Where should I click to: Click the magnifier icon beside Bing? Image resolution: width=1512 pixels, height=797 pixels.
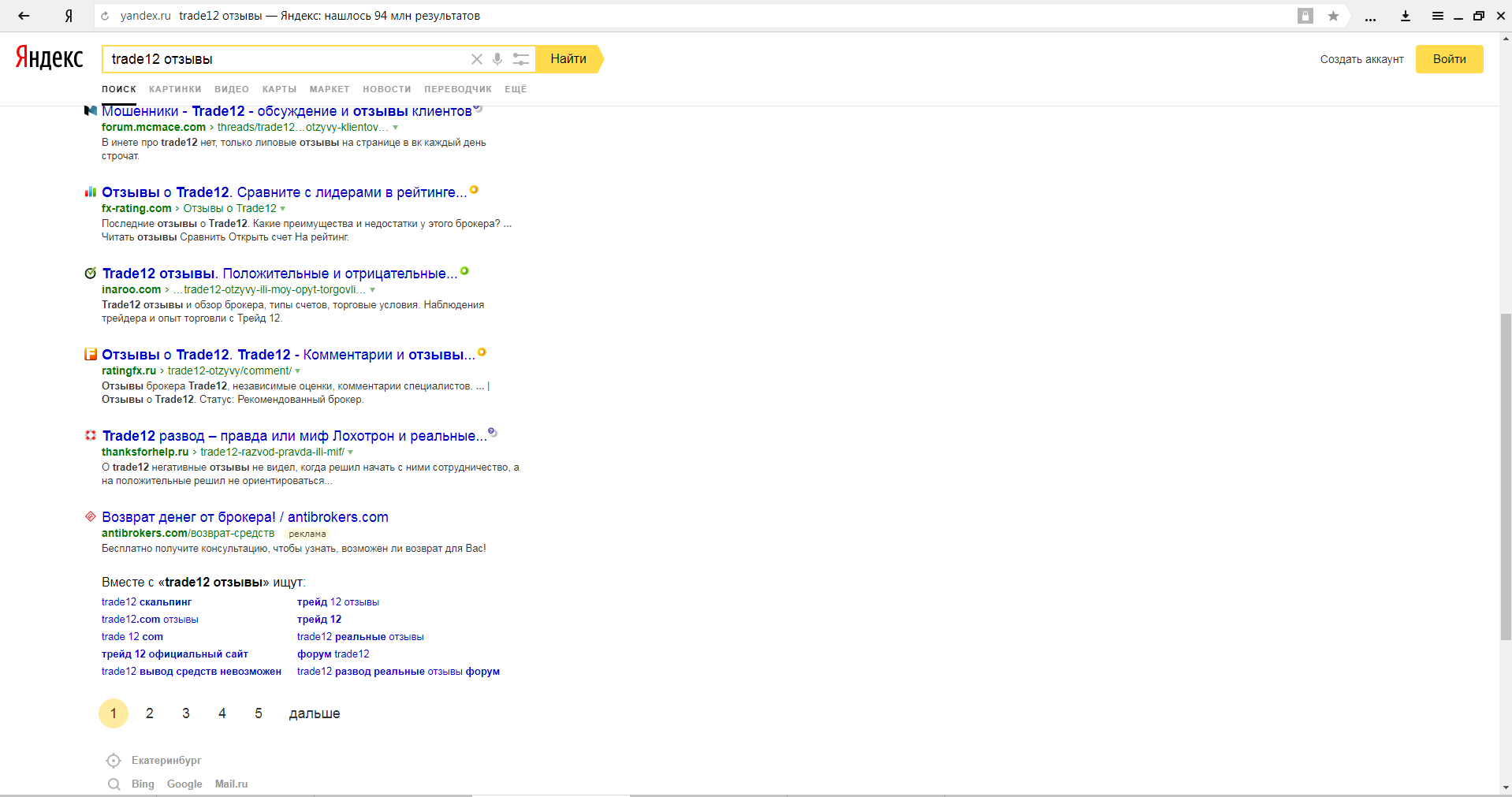pos(114,784)
